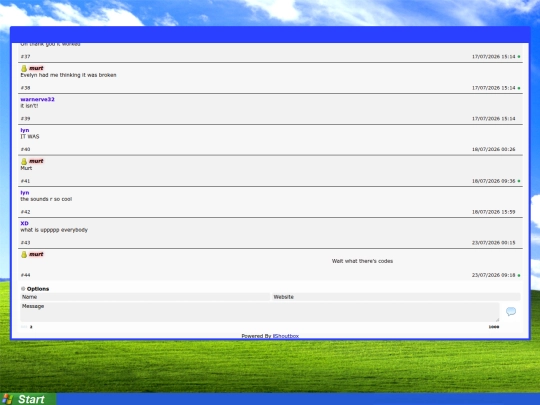Click the blue window title bar
The image size is (540, 405).
[x=270, y=34]
